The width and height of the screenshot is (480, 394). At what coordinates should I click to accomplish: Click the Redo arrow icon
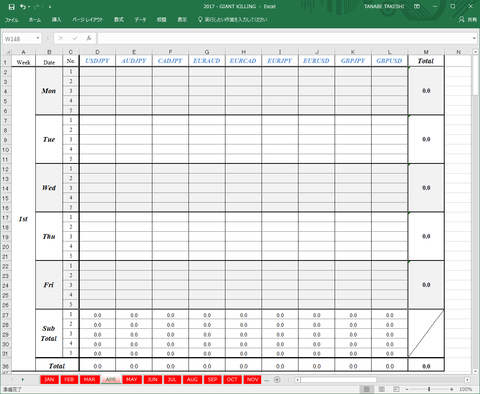pyautogui.click(x=37, y=7)
